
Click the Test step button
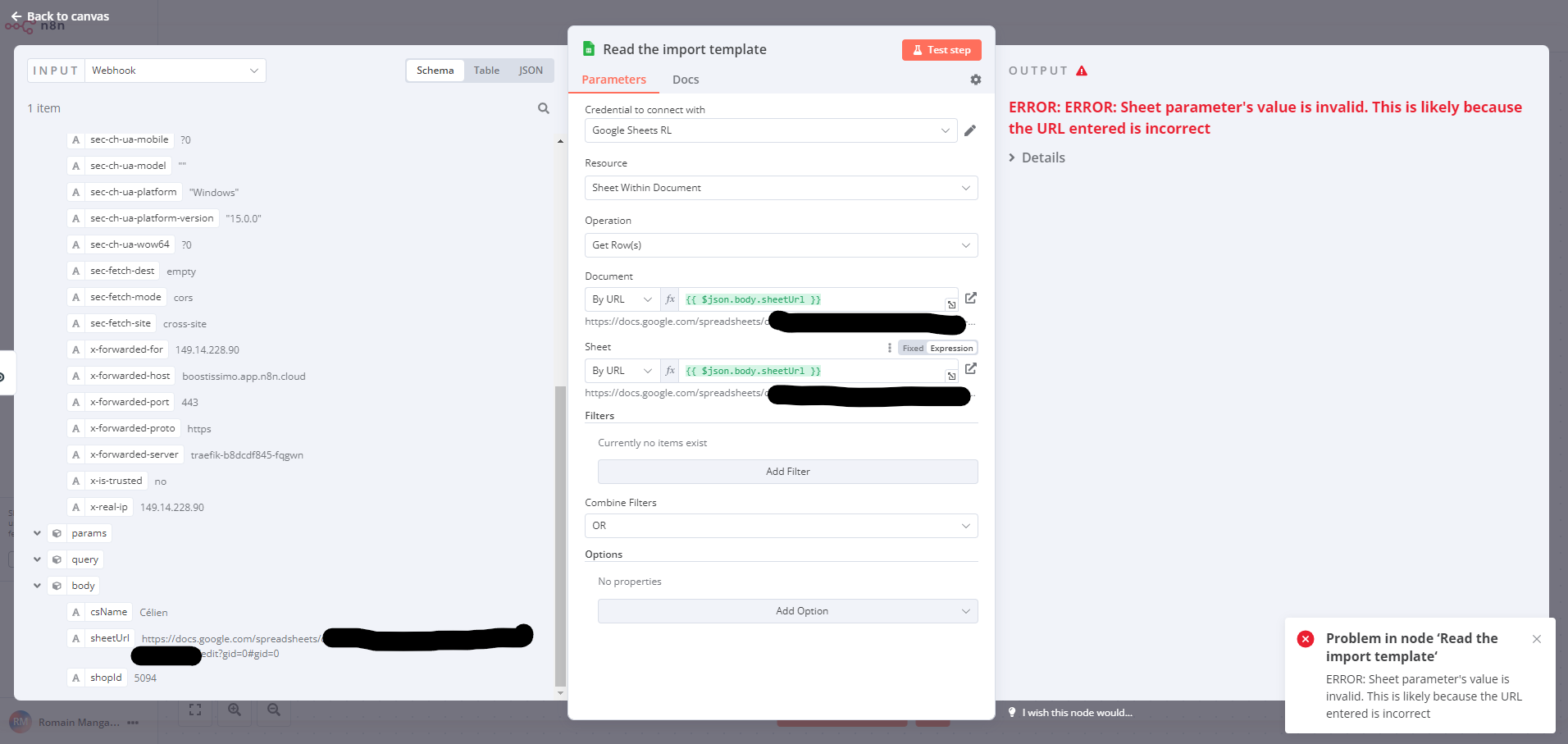[941, 50]
